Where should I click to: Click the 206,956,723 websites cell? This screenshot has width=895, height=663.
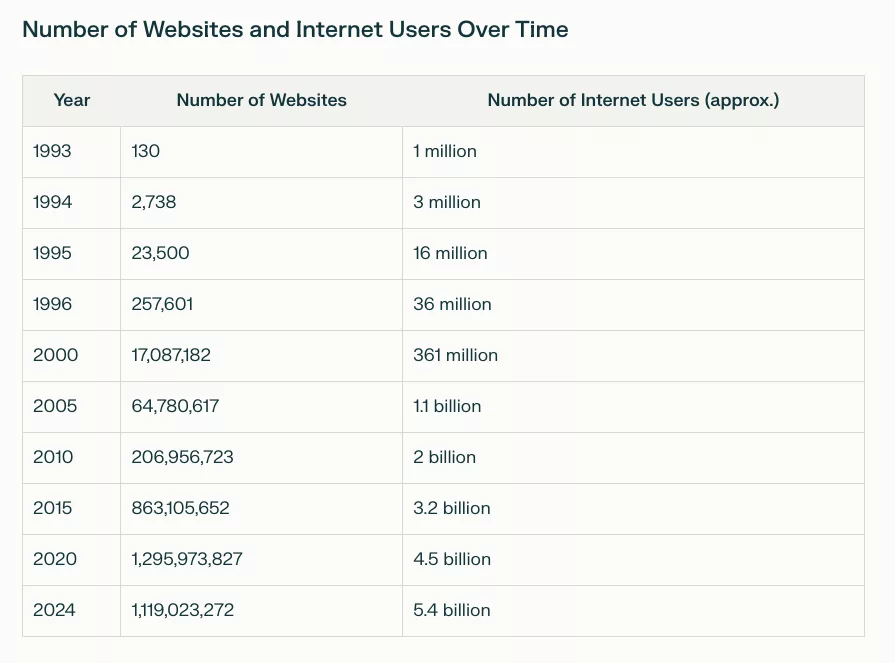coord(182,458)
